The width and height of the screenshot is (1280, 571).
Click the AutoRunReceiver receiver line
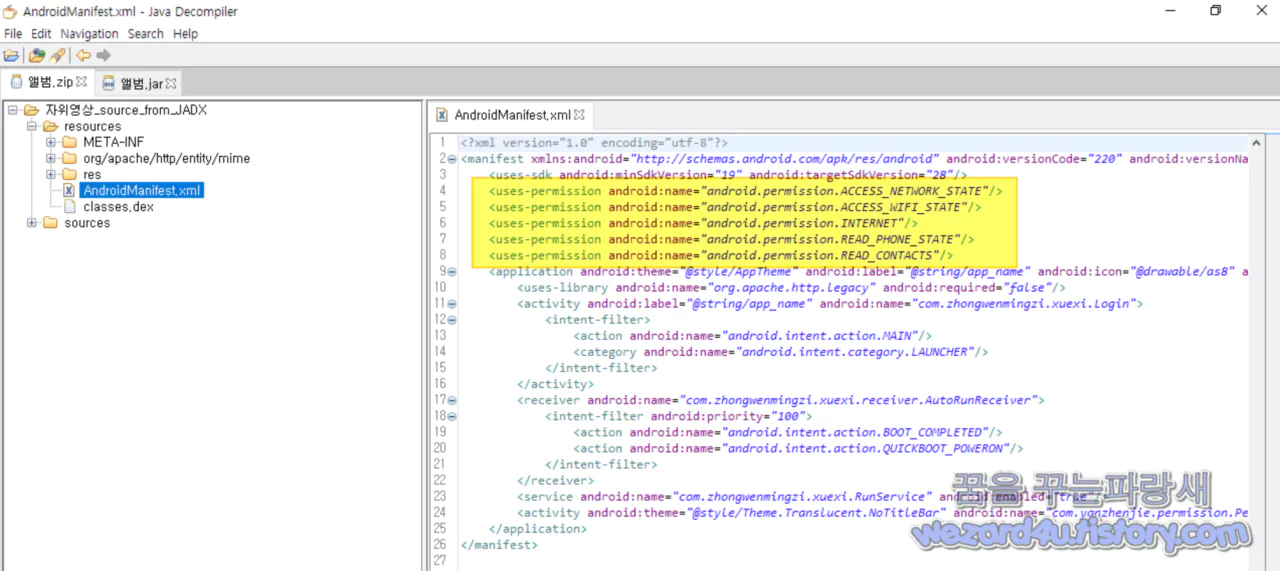coord(780,400)
